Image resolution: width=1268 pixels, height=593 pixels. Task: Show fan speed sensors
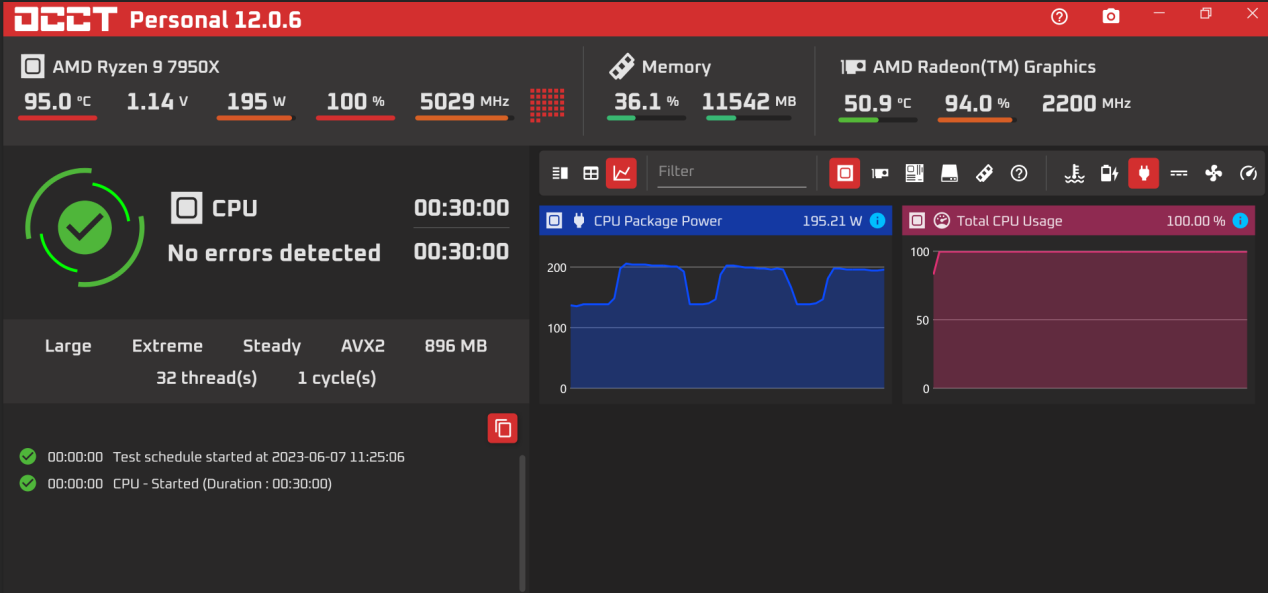click(1214, 173)
